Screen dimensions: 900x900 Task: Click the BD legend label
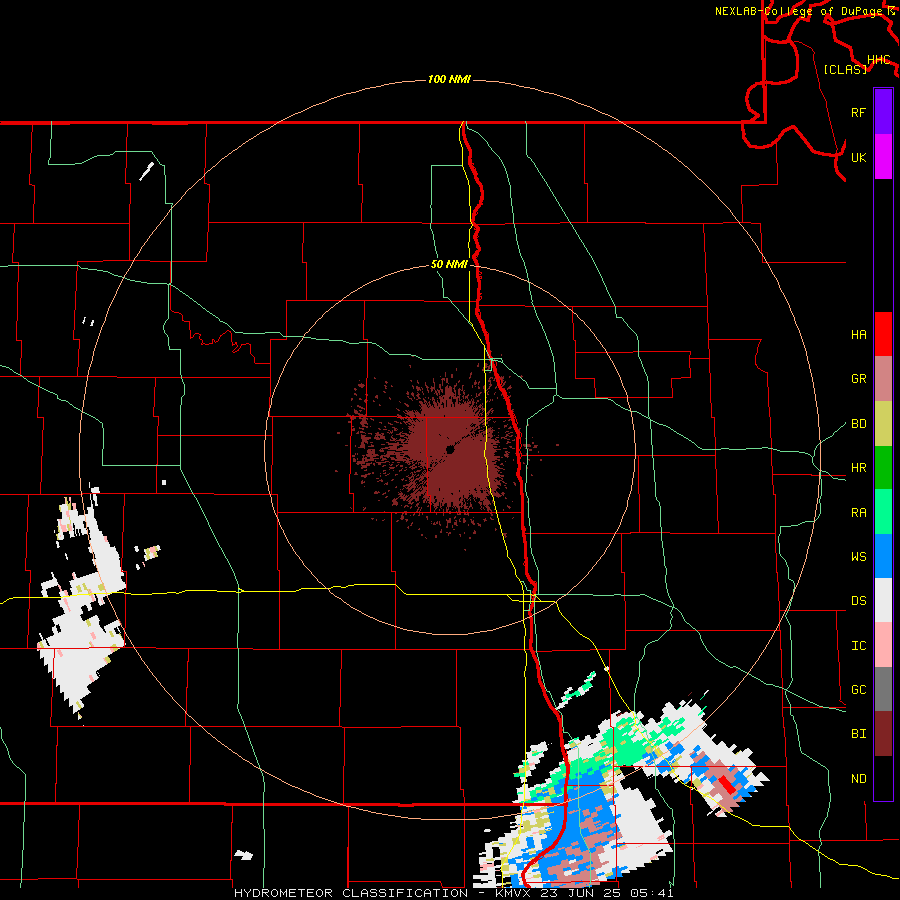pos(858,424)
